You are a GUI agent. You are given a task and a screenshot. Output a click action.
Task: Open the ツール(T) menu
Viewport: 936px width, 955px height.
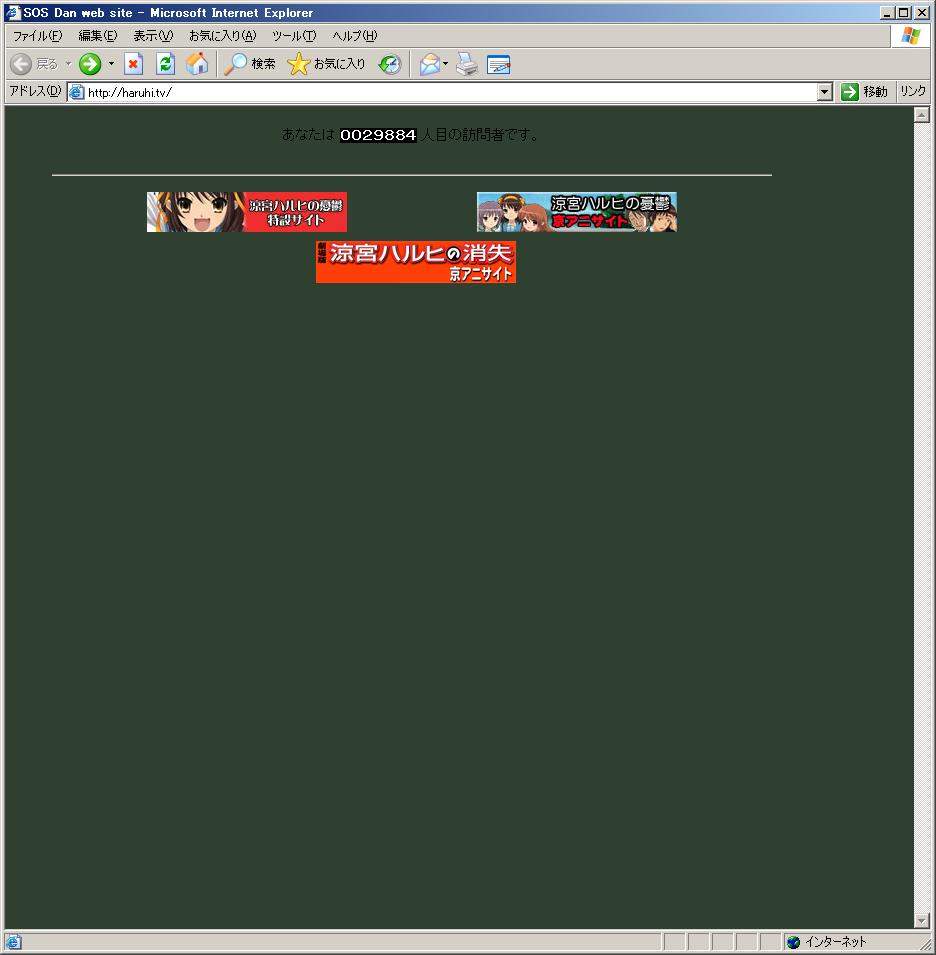click(x=294, y=36)
